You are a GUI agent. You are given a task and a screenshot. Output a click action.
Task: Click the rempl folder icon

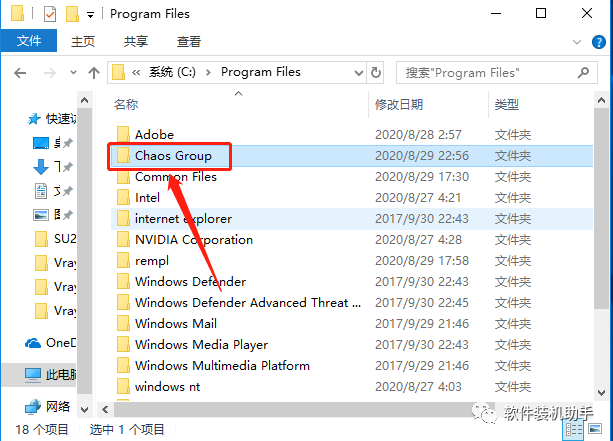click(x=123, y=260)
